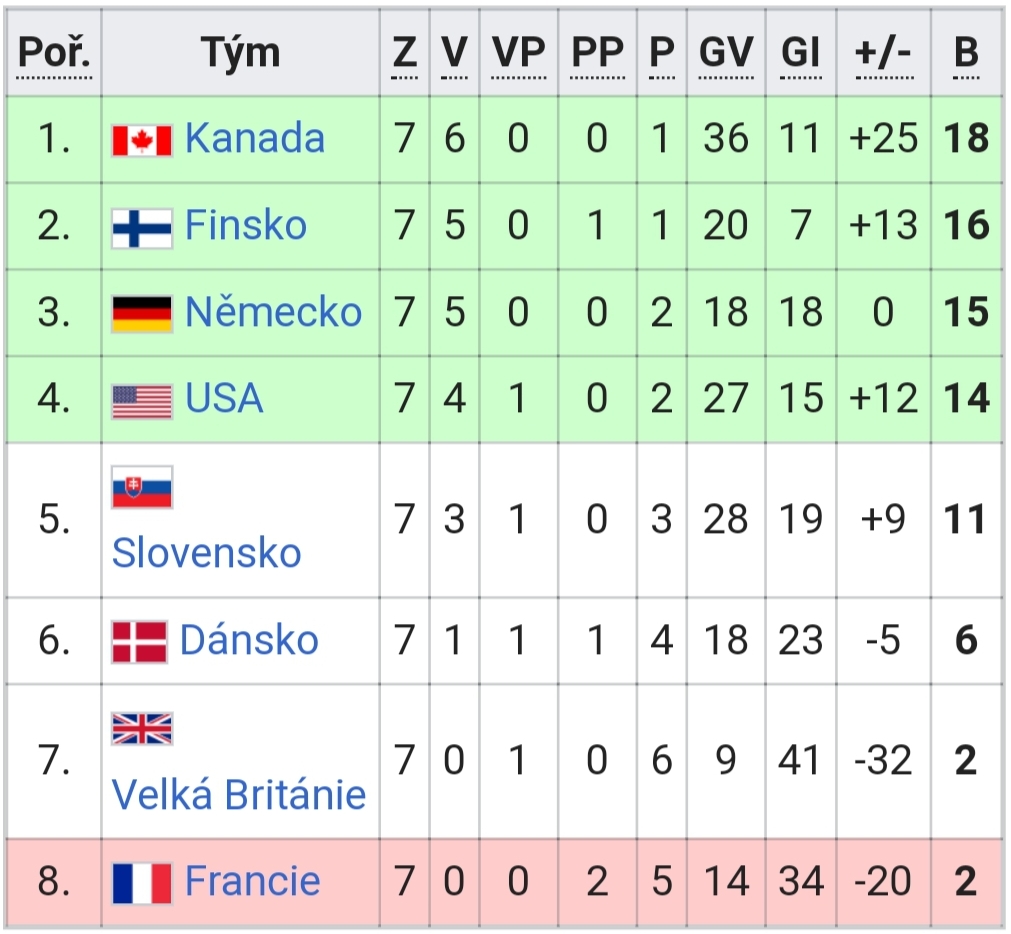Open the Kanada team link
Viewport: 1011px width, 934px height.
[255, 138]
